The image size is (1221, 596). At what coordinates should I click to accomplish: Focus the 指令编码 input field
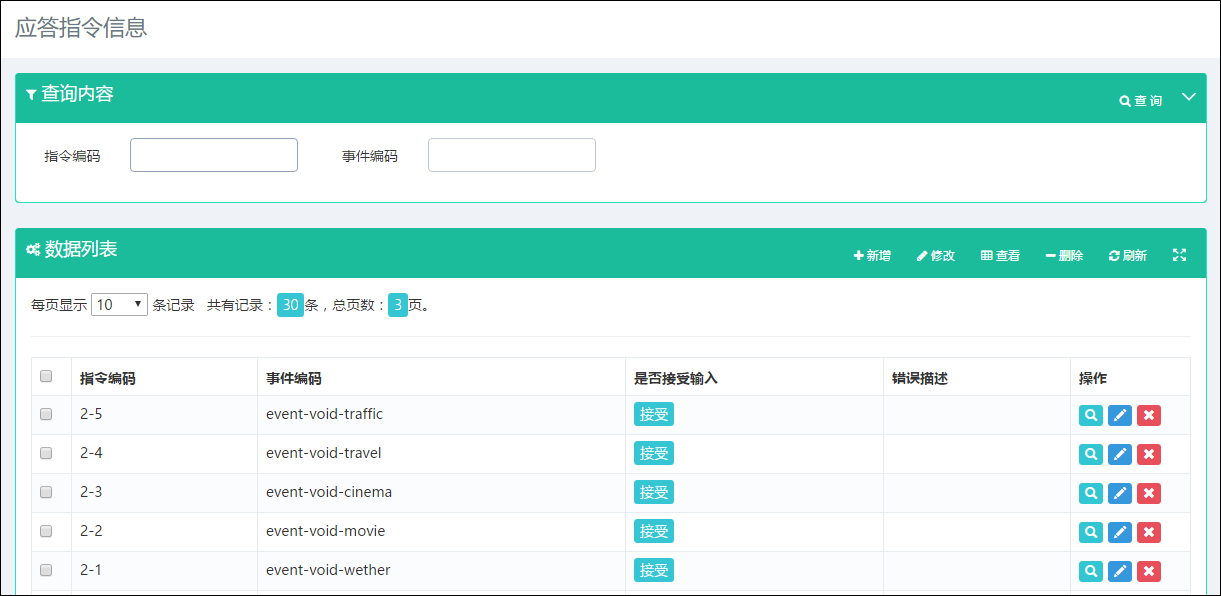point(214,155)
